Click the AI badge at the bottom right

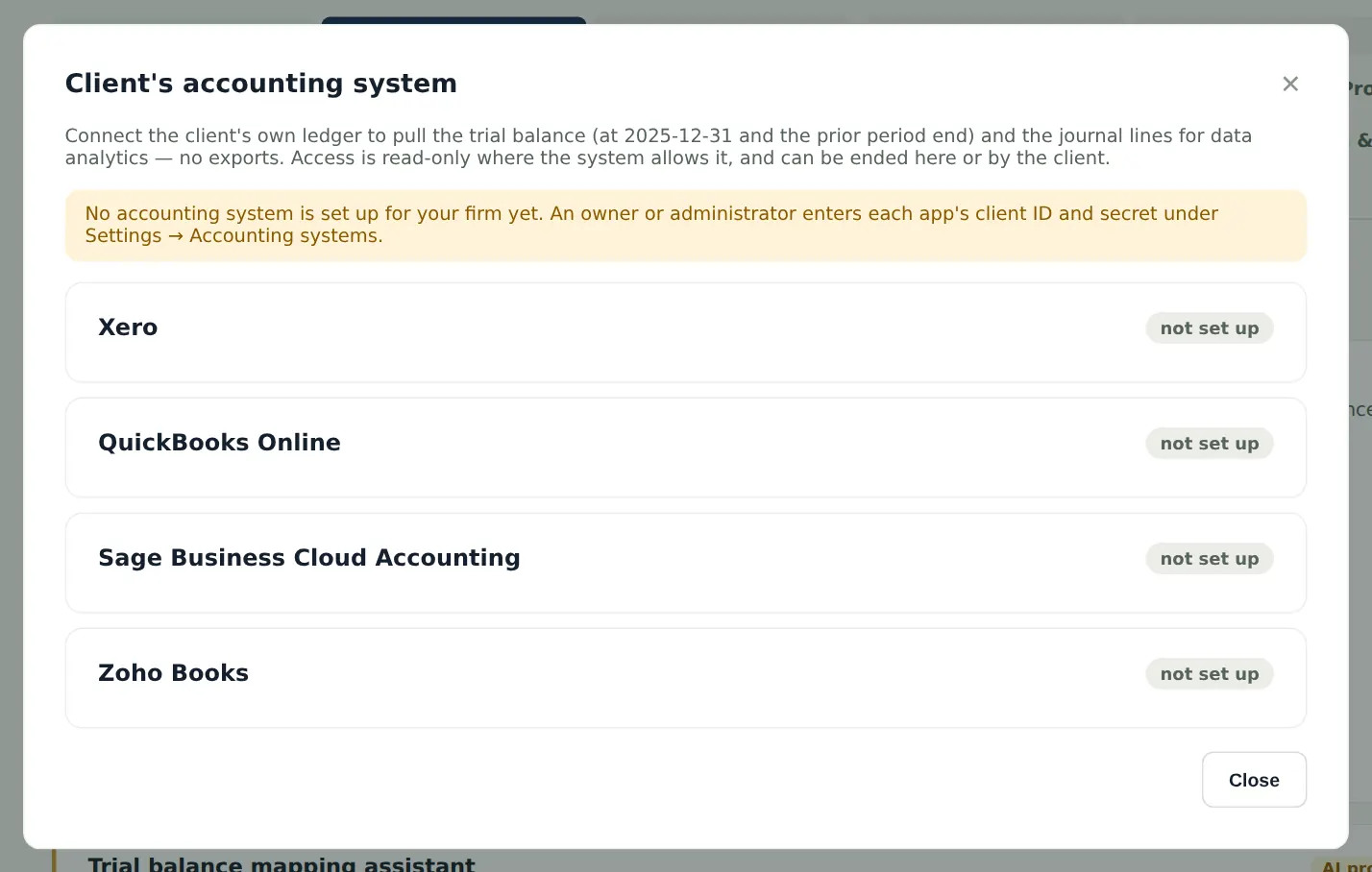[1346, 865]
